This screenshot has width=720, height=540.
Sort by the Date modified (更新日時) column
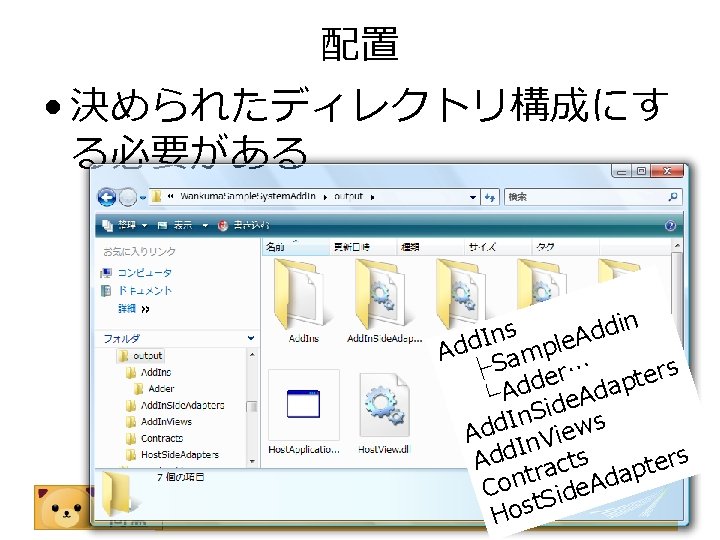[x=363, y=247]
